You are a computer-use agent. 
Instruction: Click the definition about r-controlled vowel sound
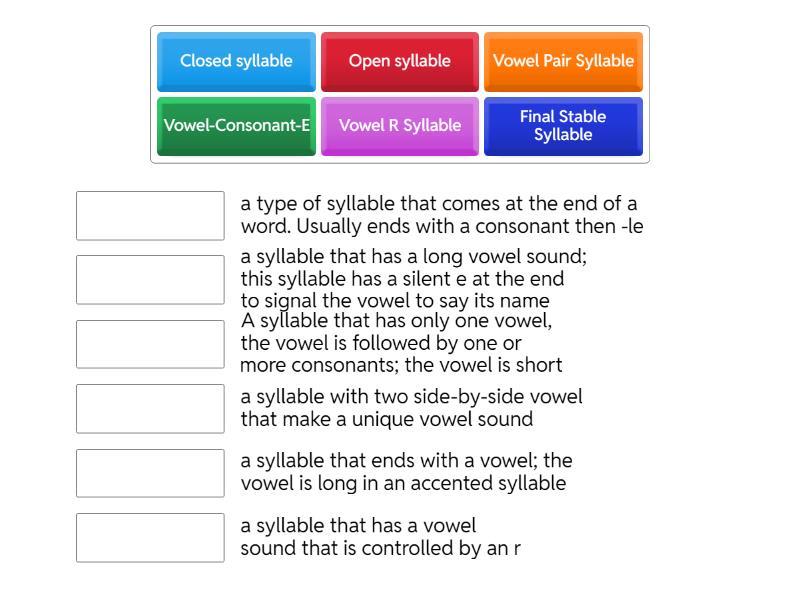(400, 538)
